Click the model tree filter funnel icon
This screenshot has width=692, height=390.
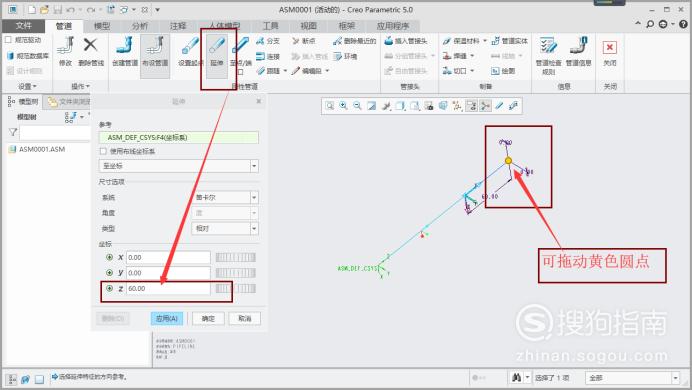pyautogui.click(x=13, y=132)
